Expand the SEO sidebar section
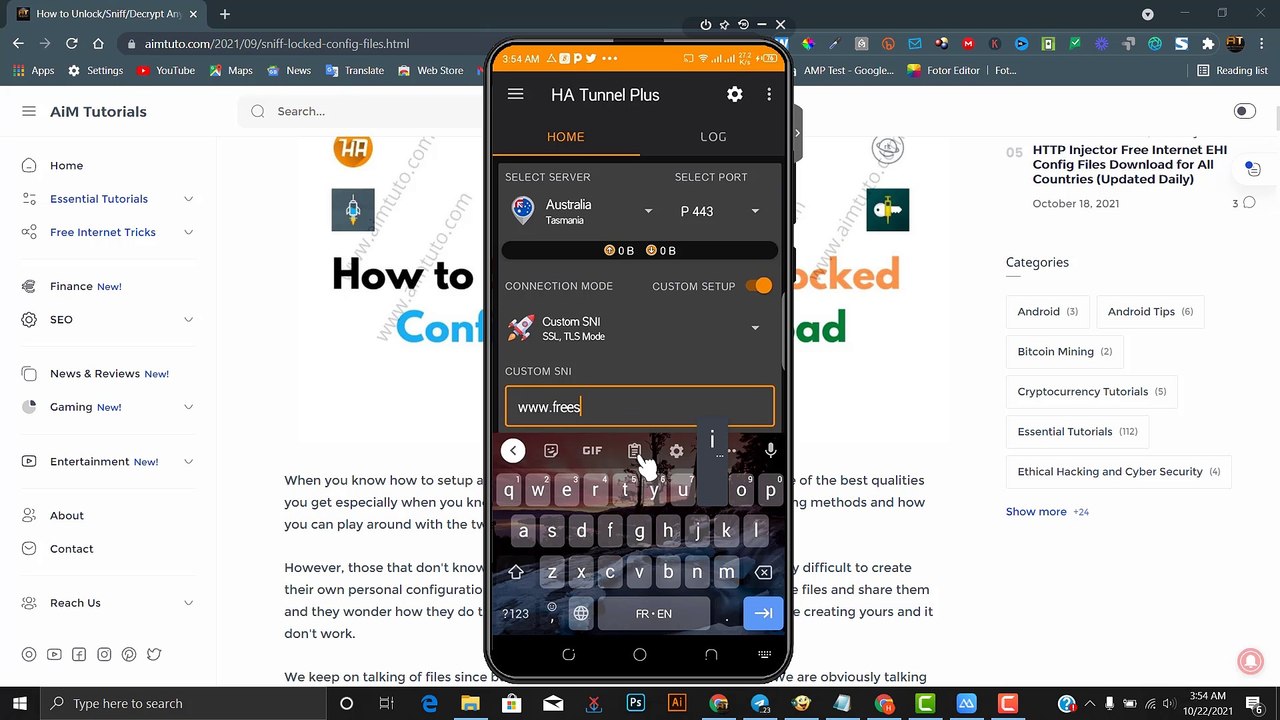The image size is (1280, 720). pos(188,319)
